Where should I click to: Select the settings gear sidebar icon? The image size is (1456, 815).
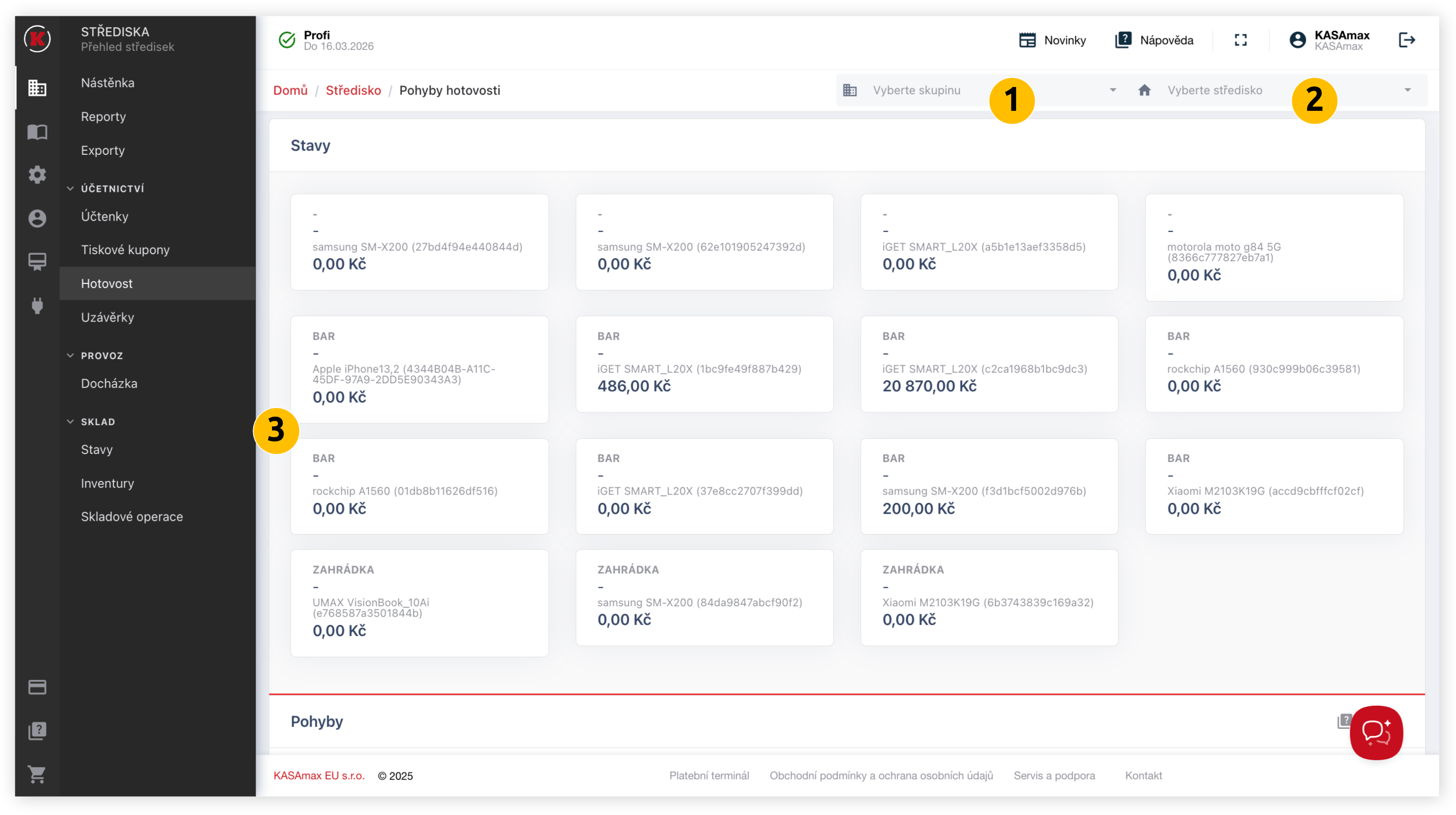click(37, 175)
